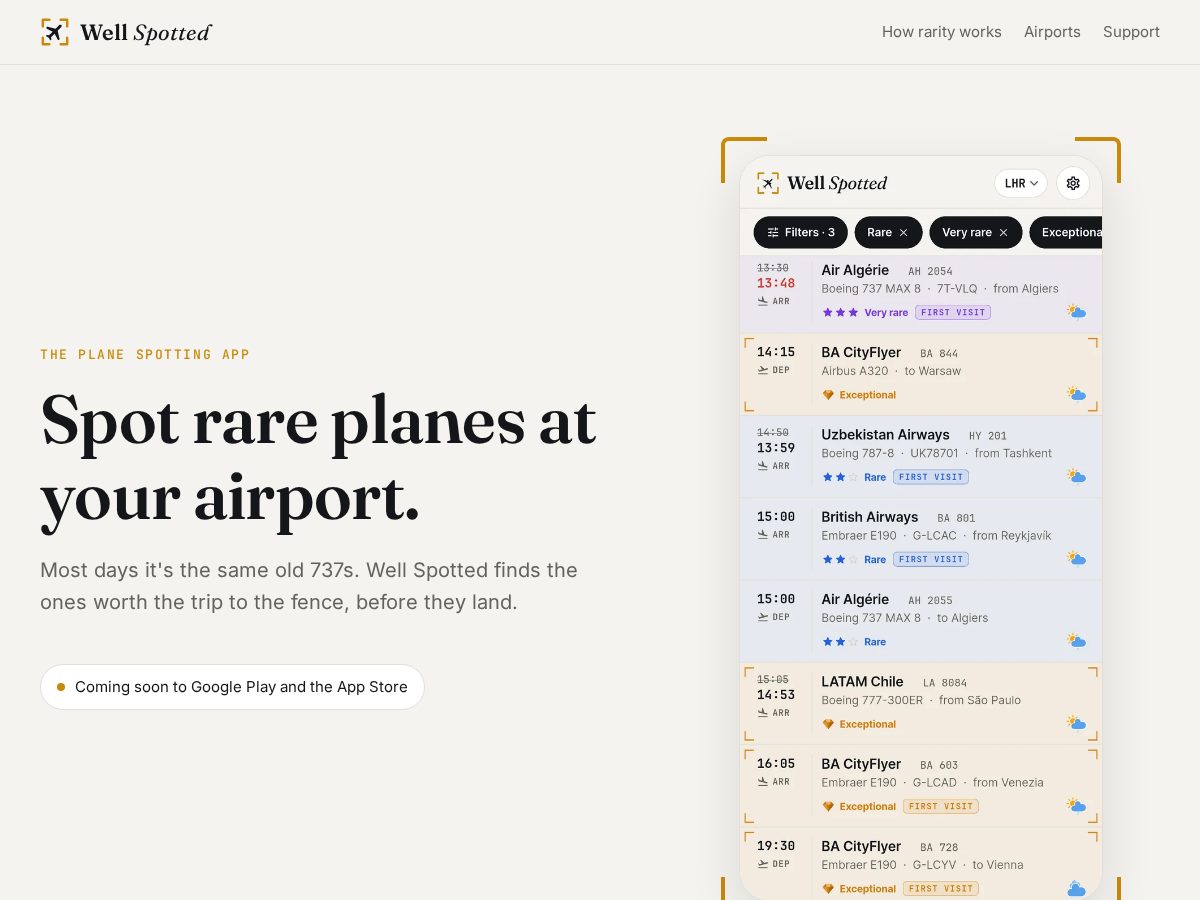This screenshot has width=1200, height=900.
Task: Click weather icon on BA 801 row
Action: (x=1076, y=558)
